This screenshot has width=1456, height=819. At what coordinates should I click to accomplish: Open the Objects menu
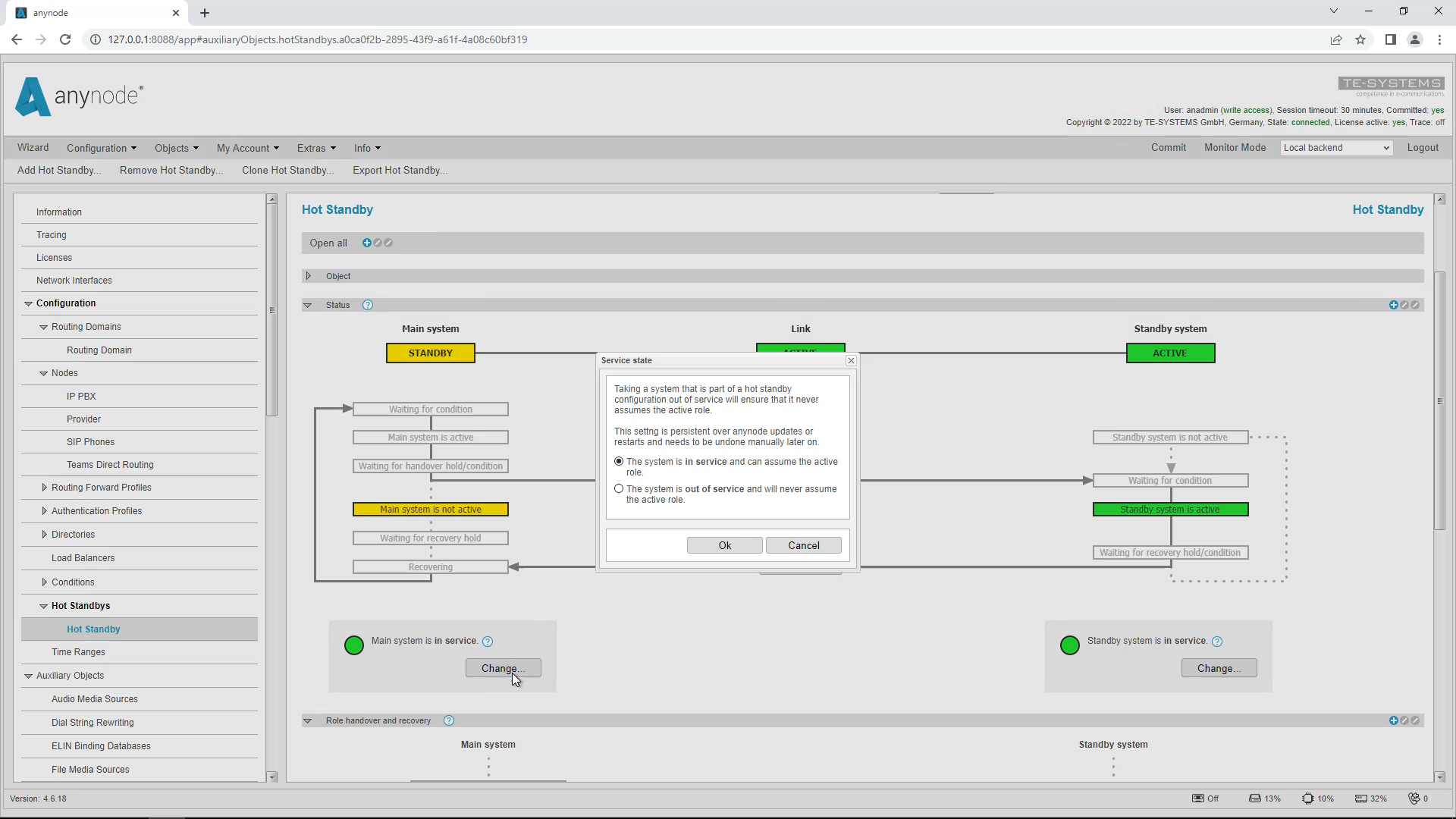point(177,148)
